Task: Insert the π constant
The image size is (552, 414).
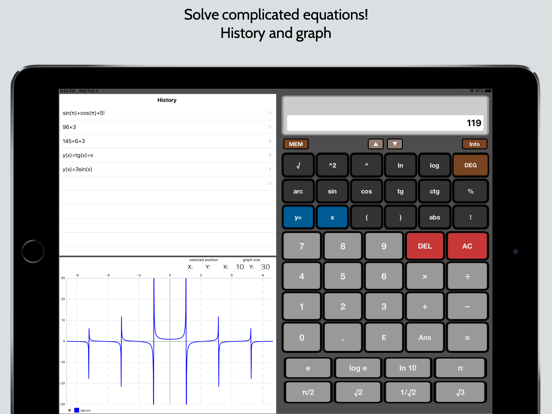Action: tap(460, 368)
